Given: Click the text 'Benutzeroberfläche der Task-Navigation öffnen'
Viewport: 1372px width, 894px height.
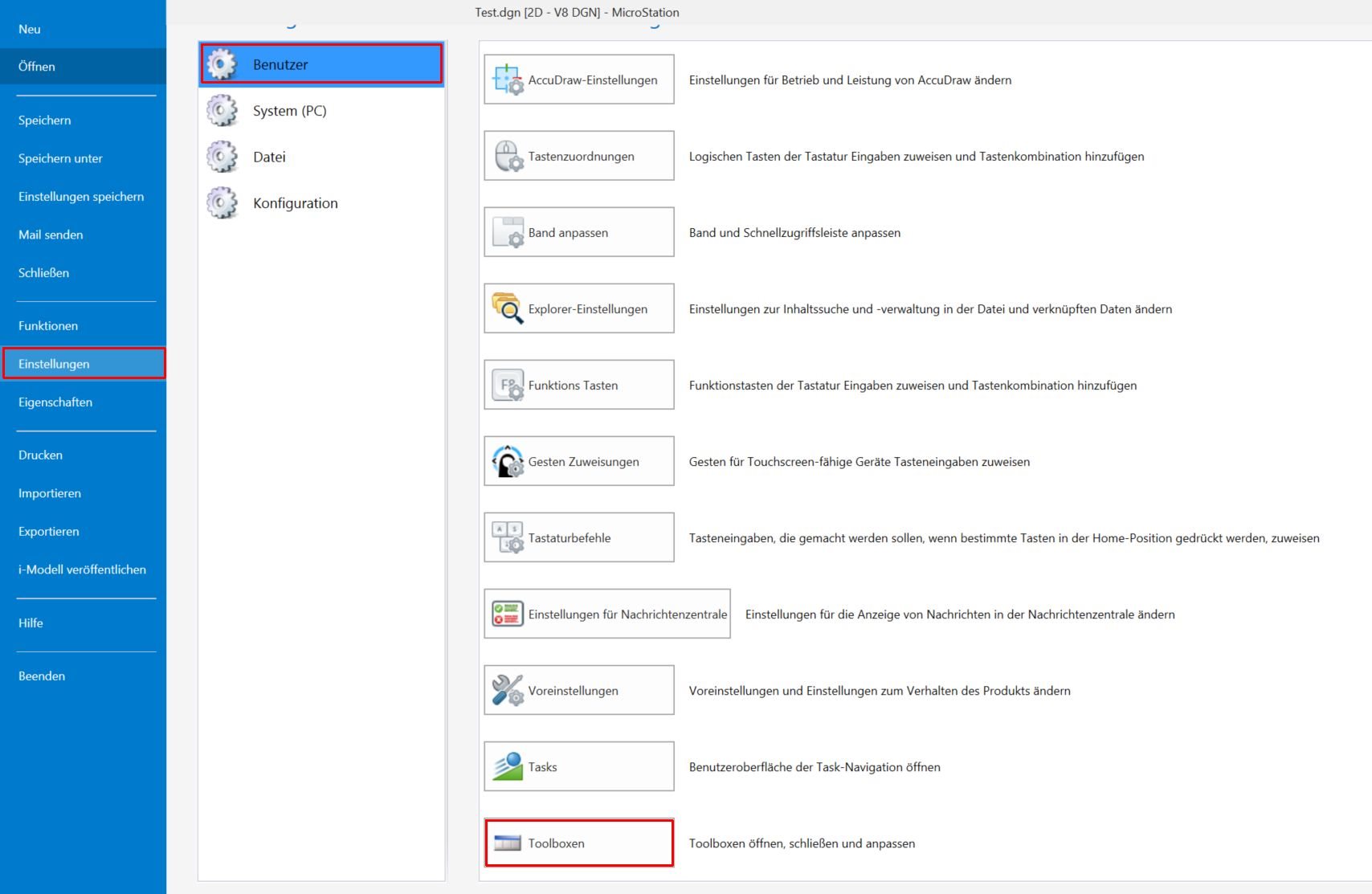Looking at the screenshot, I should tap(815, 767).
